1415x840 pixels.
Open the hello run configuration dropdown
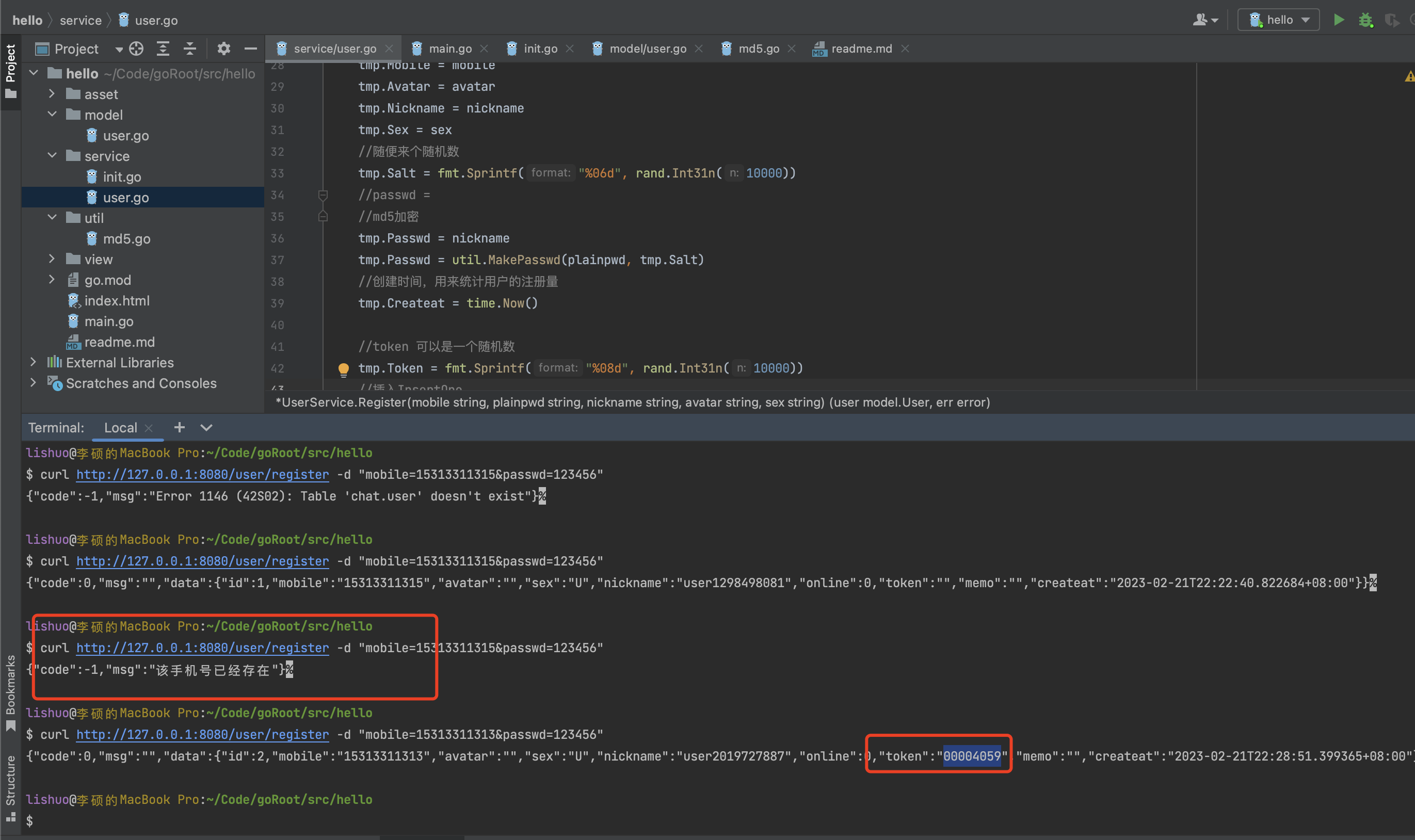1278,20
